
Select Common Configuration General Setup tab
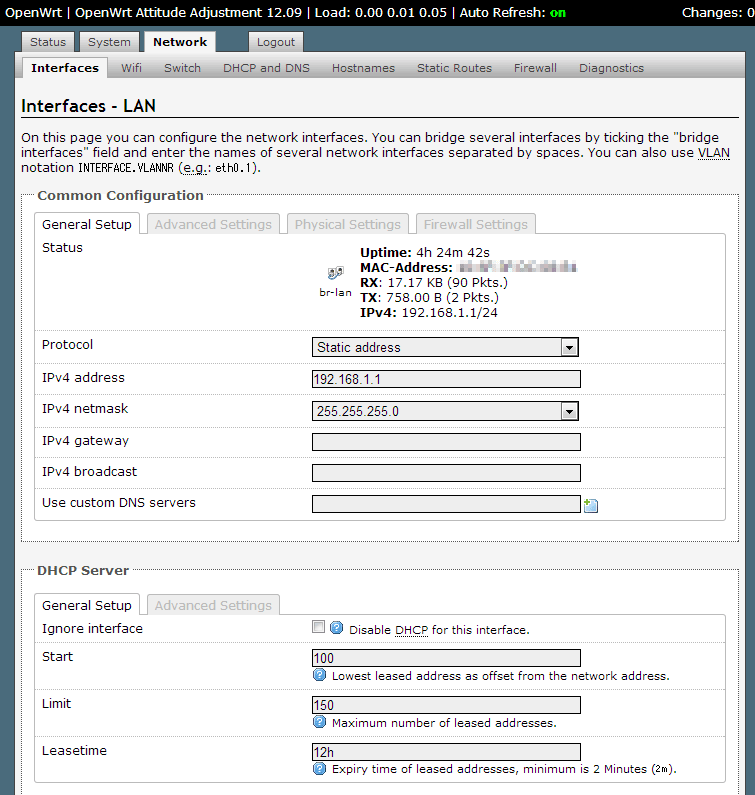(87, 224)
